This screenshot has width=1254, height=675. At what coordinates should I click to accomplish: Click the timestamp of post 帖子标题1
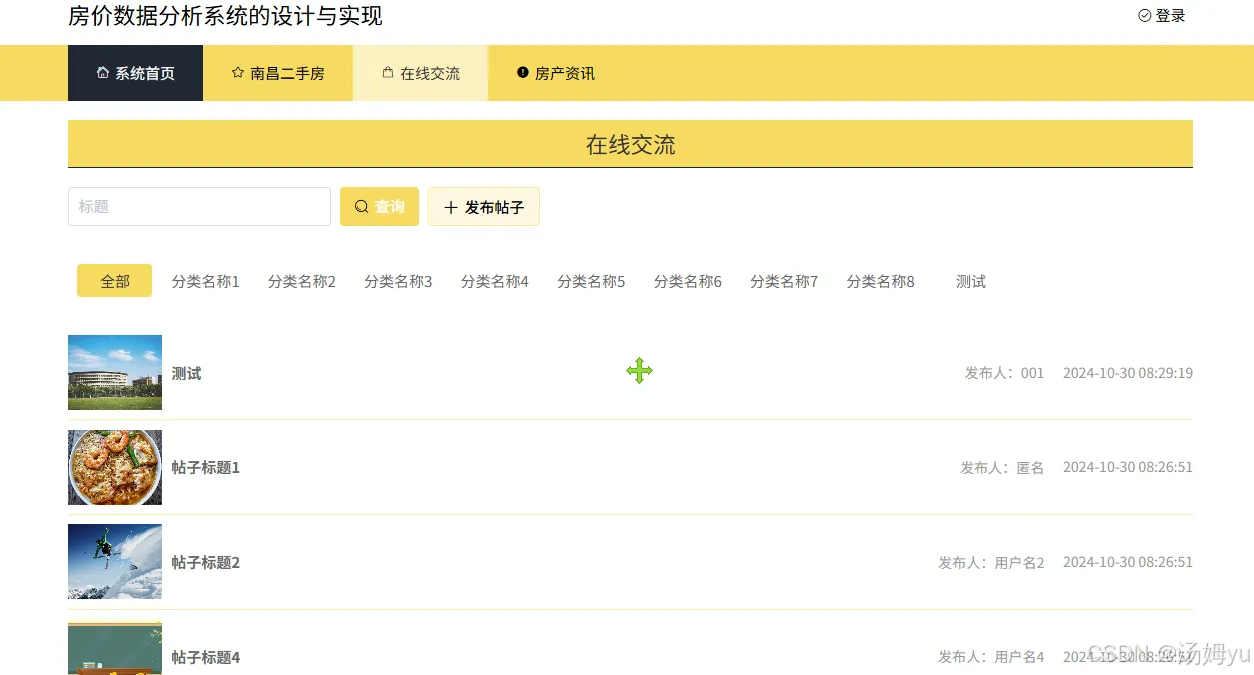[1128, 467]
